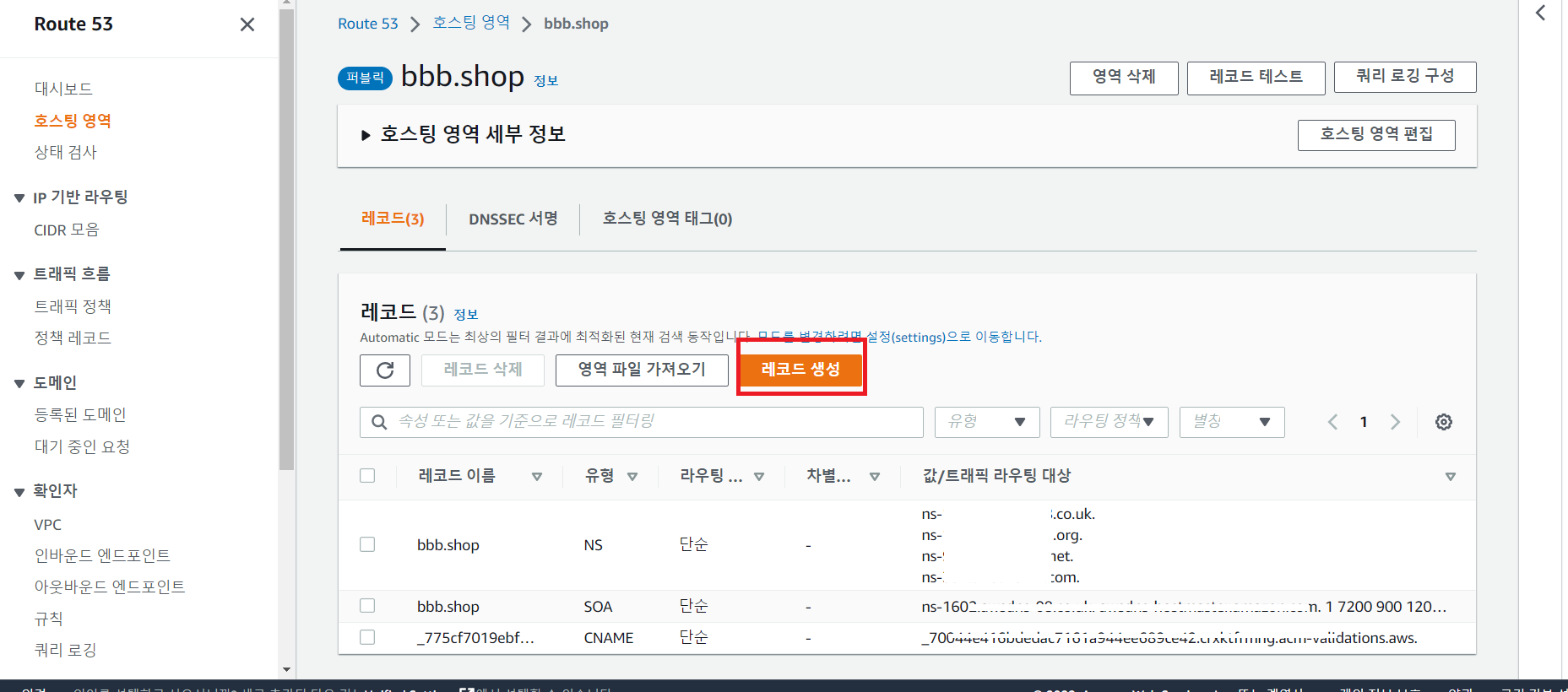The height and width of the screenshot is (692, 1568).
Task: Expand 호스팅 영역 세부 정보 section
Action: coord(366,135)
